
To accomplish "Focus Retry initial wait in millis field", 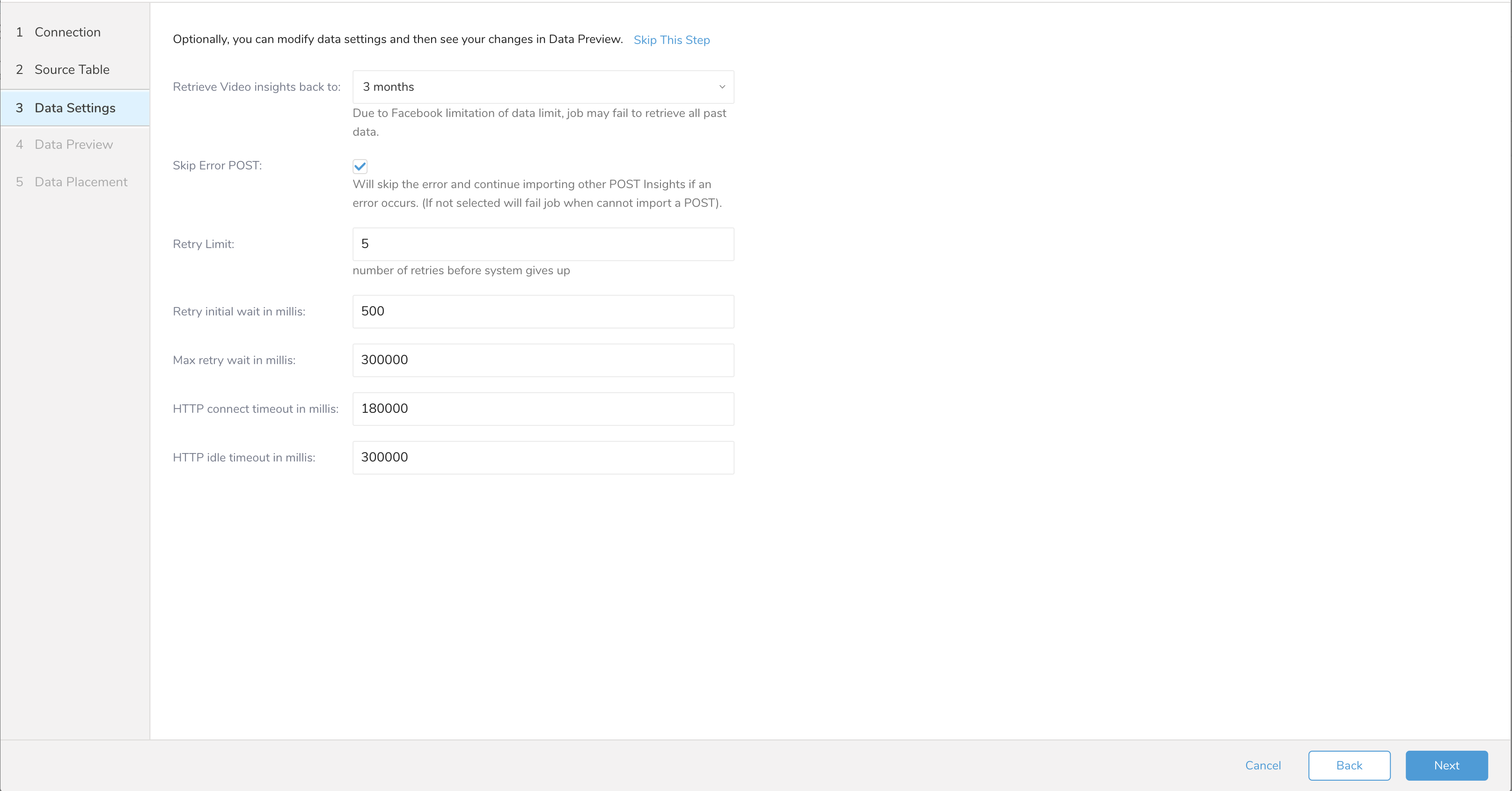I will click(543, 312).
